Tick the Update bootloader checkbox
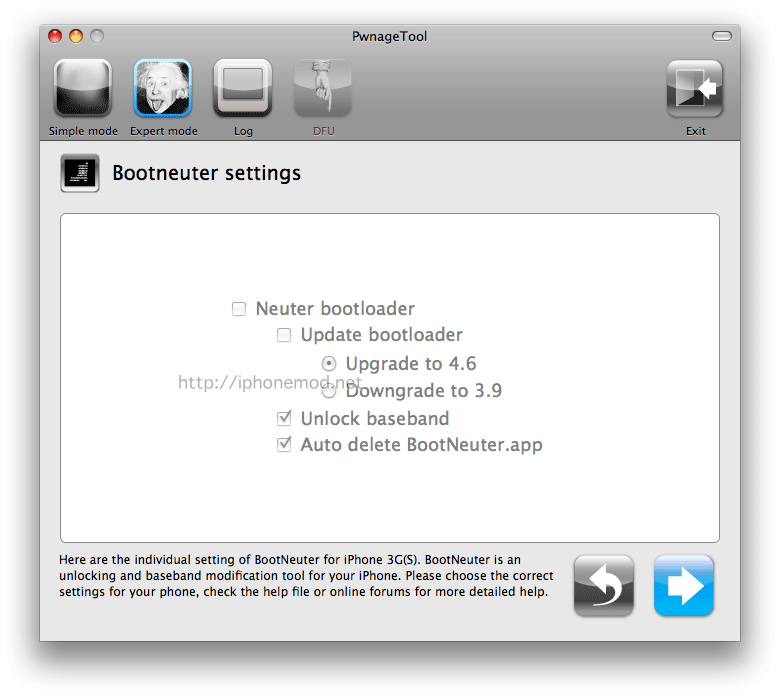Viewport: 780px width, 696px height. coord(284,335)
